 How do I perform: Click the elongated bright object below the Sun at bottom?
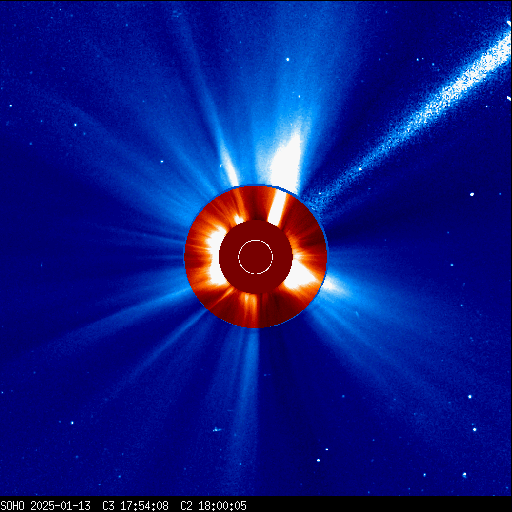[217, 429]
